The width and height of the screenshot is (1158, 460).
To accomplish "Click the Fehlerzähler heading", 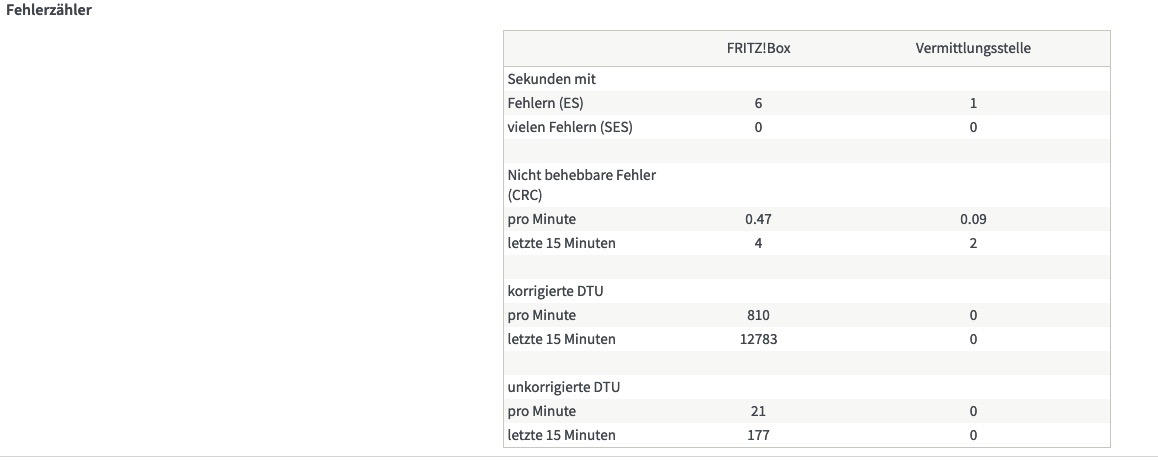I will click(50, 10).
